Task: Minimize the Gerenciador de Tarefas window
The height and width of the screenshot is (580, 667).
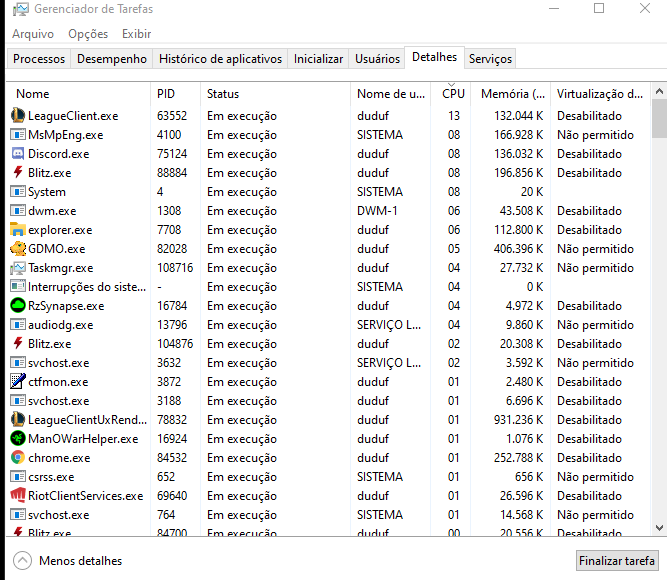Action: 553,9
